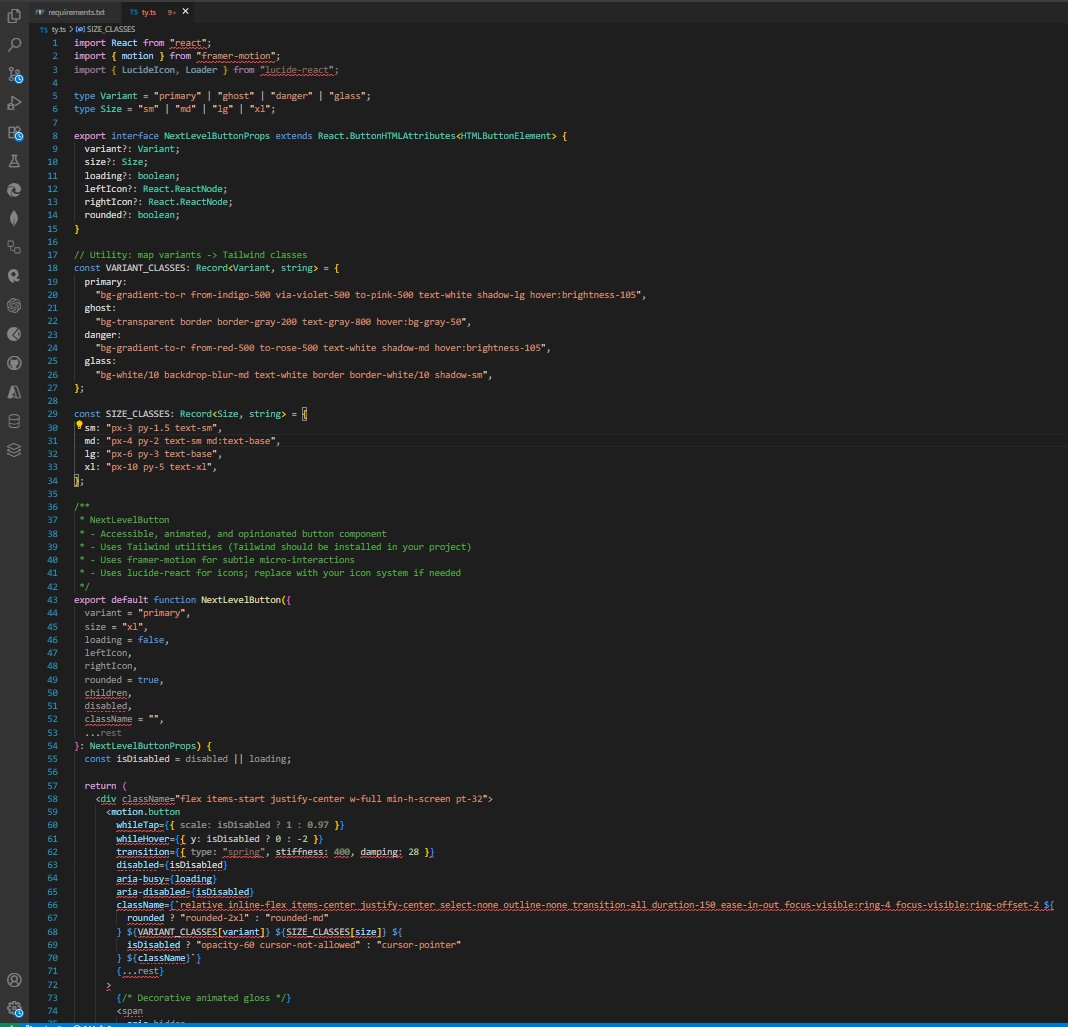Open the Source Control view
The width and height of the screenshot is (1068, 1027).
tap(14, 74)
